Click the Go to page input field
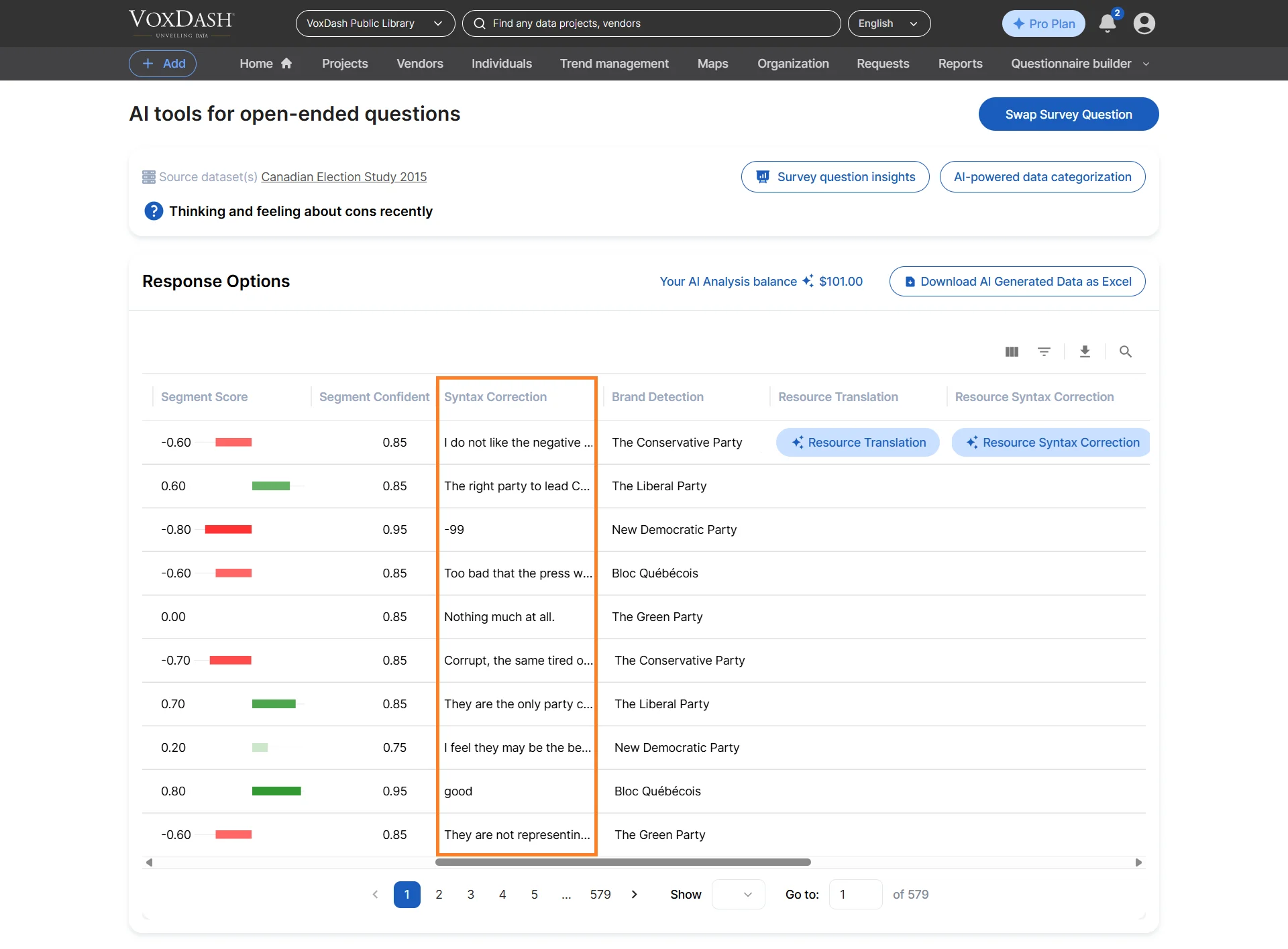The height and width of the screenshot is (949, 1288). click(x=855, y=894)
